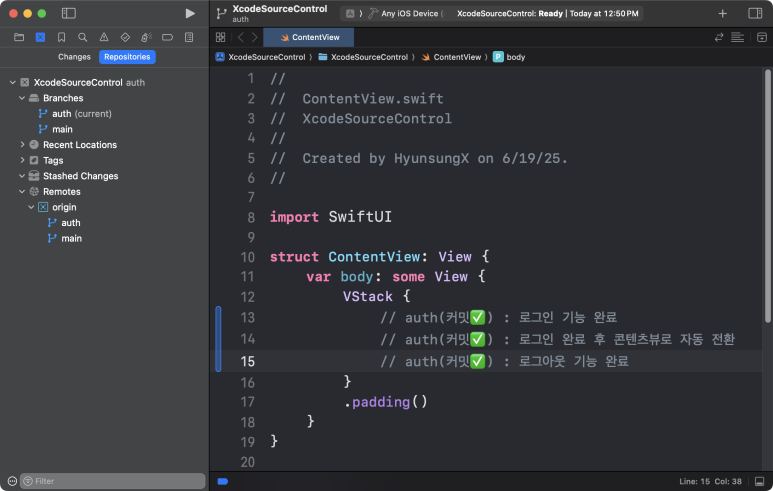Switch to the Changes tab
The width and height of the screenshot is (773, 491).
(74, 57)
